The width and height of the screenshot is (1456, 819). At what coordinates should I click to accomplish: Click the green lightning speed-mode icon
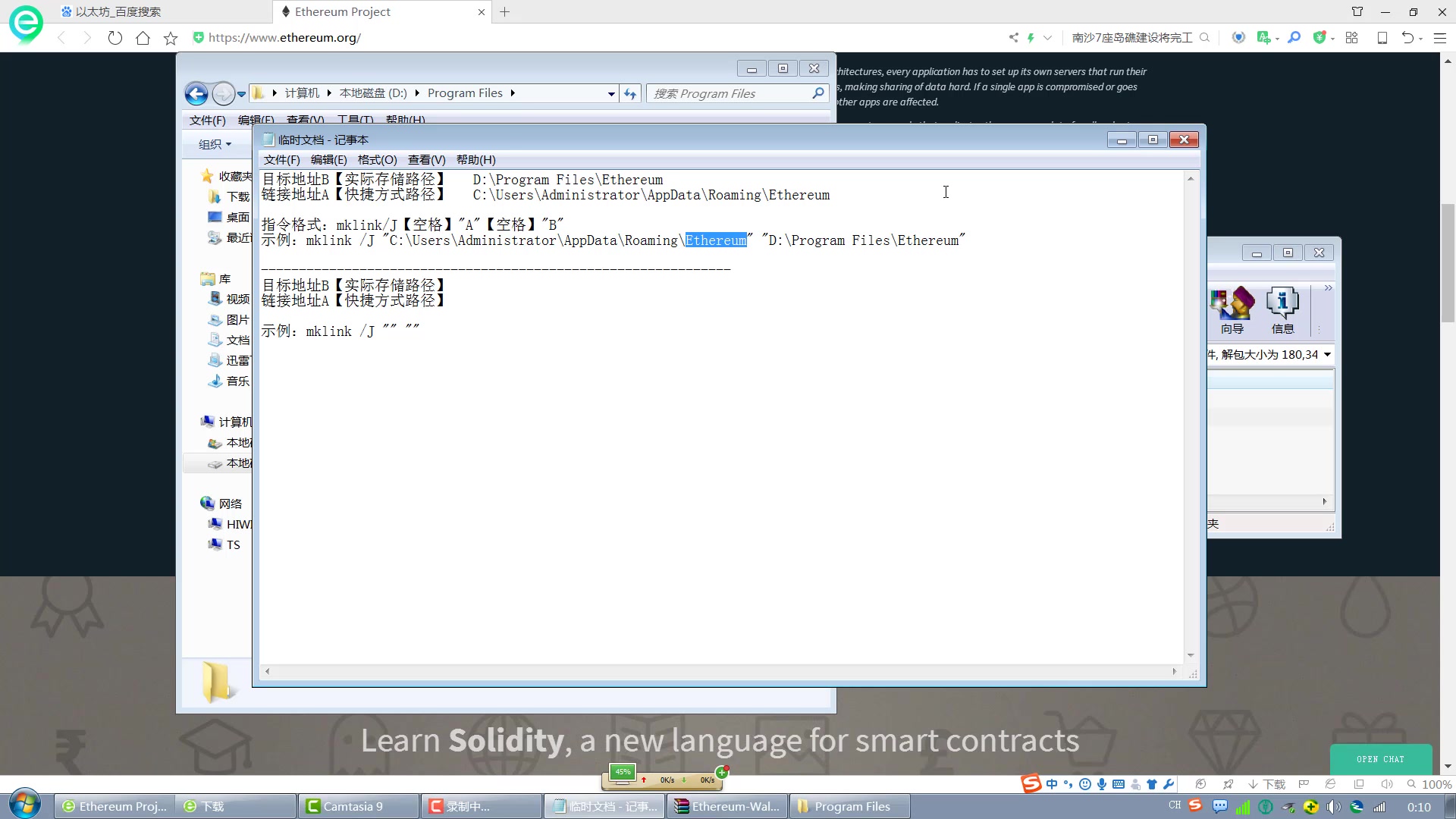click(1031, 37)
